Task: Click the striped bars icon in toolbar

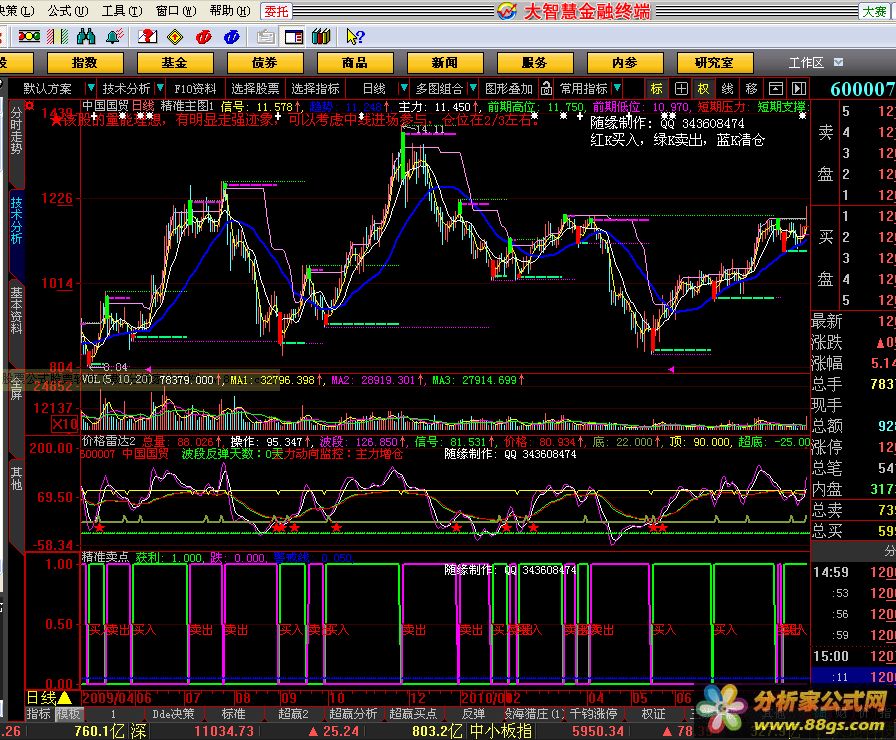Action: [58, 37]
